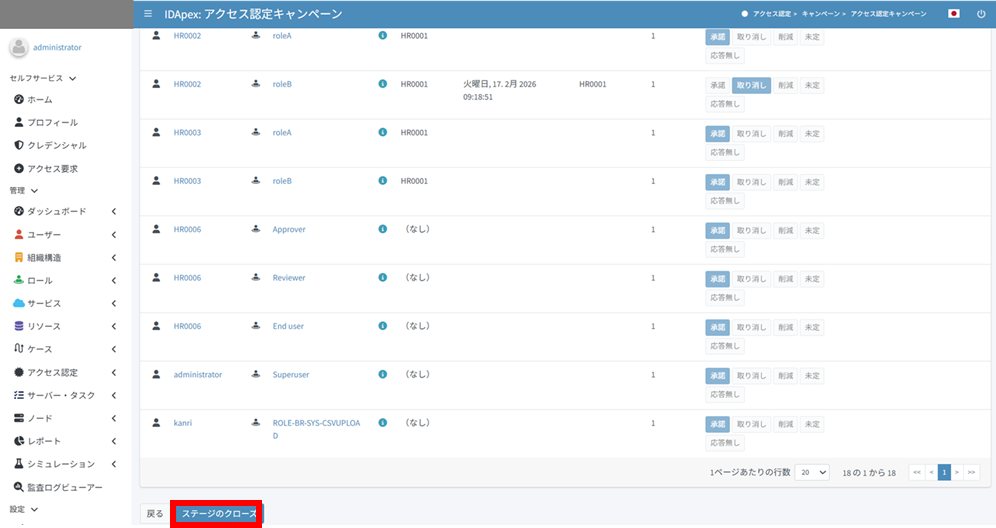The image size is (996, 528).
Task: Expand the サーバー・タスク submenu chevron
Action: [114, 395]
